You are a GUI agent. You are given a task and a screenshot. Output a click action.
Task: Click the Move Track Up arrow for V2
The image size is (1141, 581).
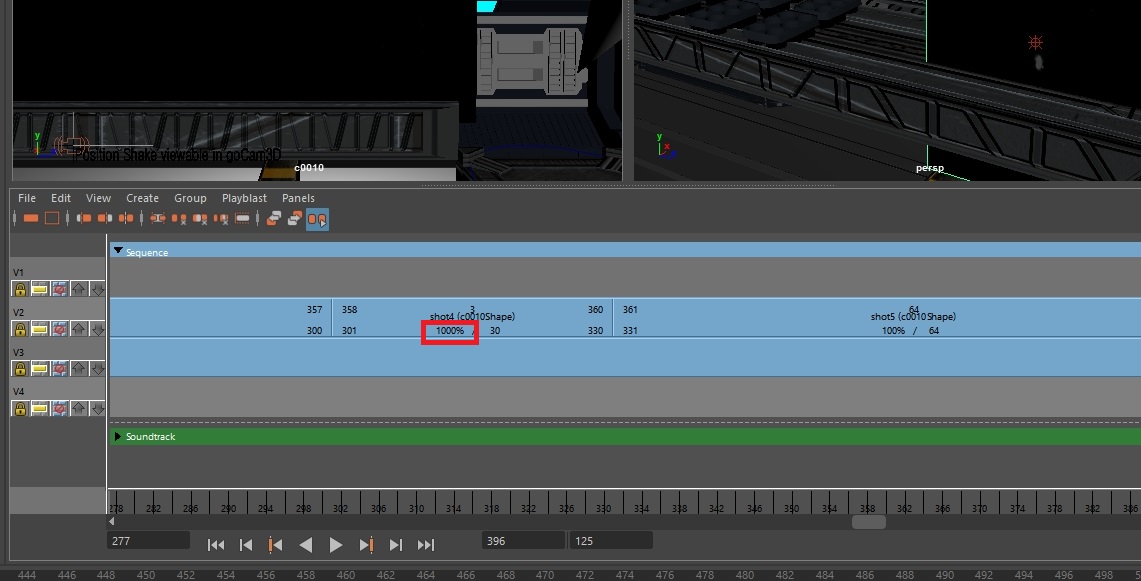81,330
